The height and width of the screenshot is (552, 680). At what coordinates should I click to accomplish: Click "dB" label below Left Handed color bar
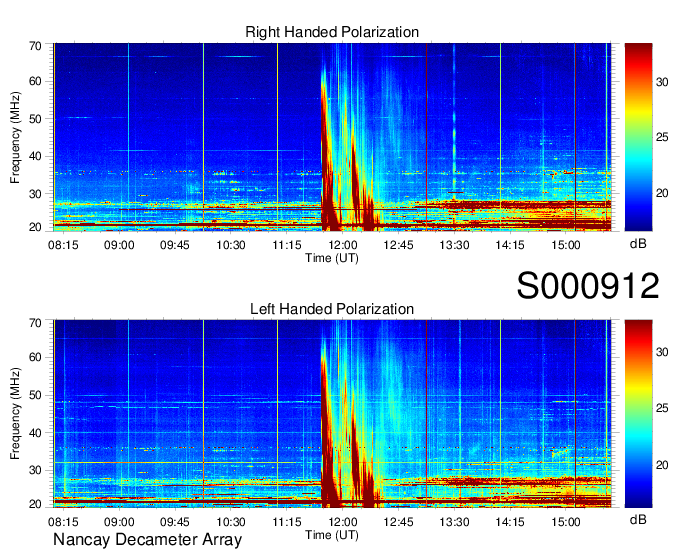(x=638, y=519)
